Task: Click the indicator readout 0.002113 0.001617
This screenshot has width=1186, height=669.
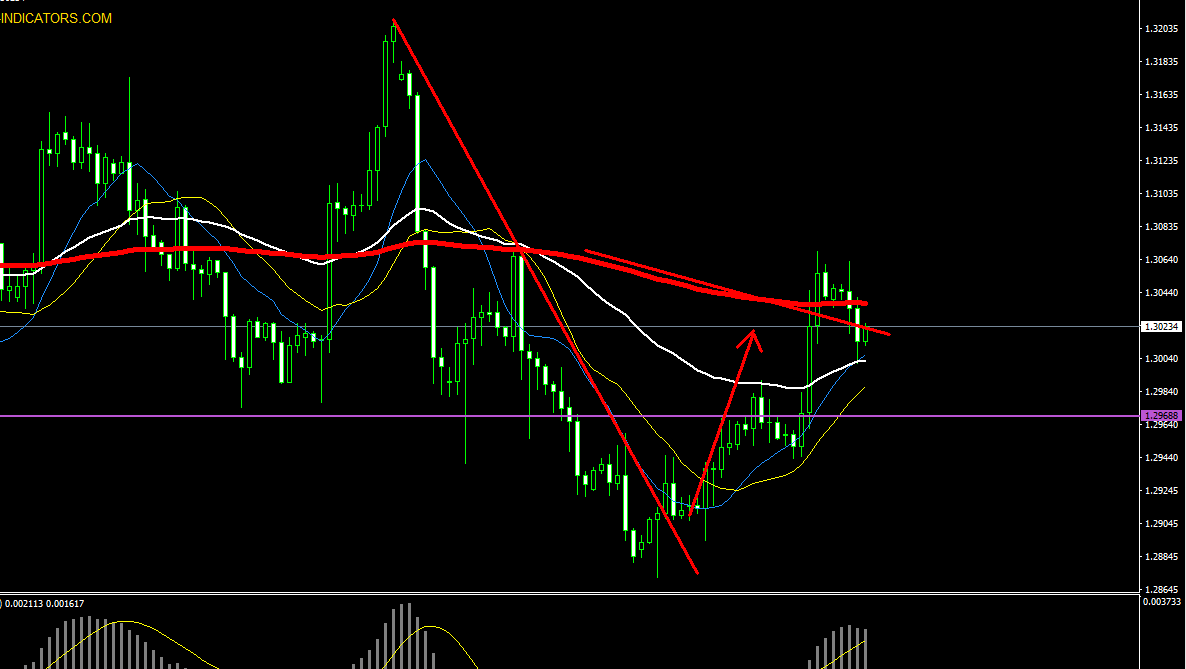Action: point(46,603)
